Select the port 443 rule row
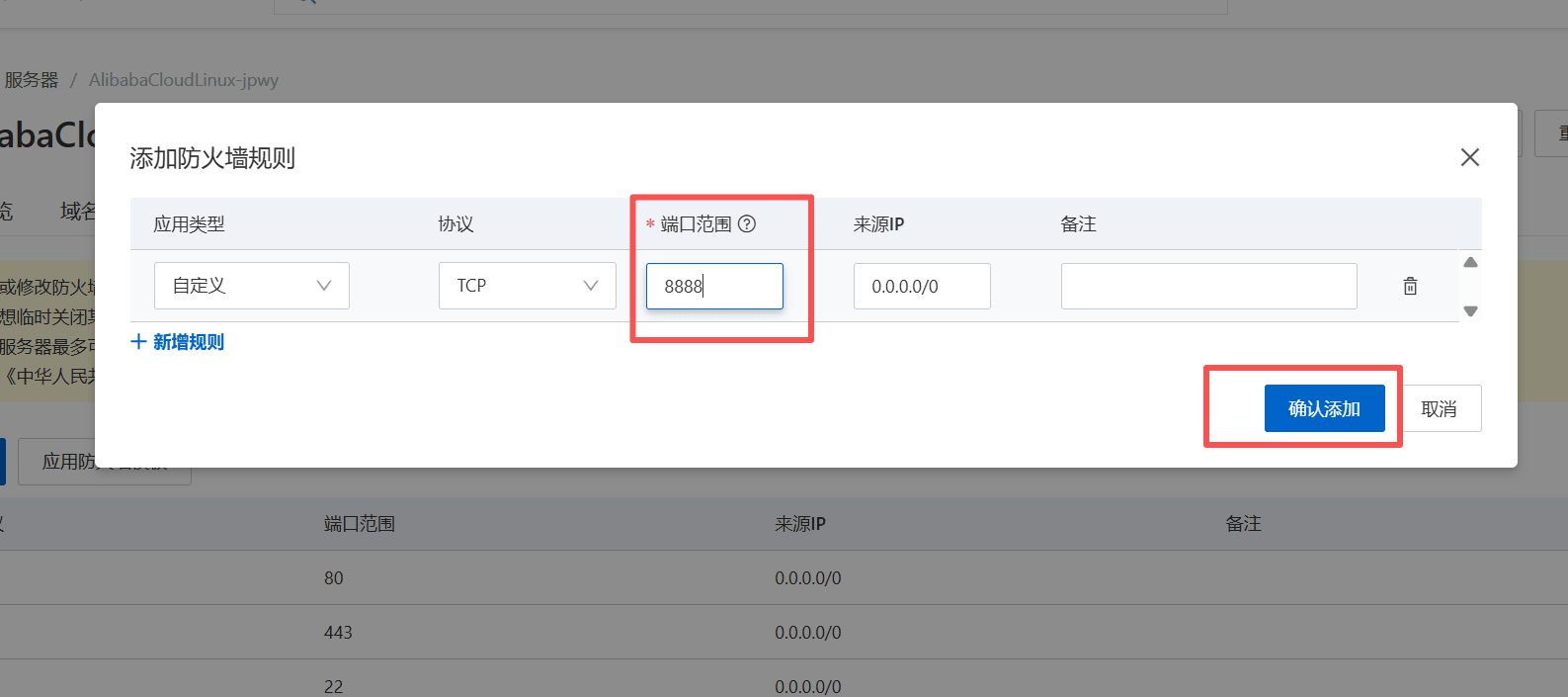Screen dimensions: 1568x697 coord(338,632)
